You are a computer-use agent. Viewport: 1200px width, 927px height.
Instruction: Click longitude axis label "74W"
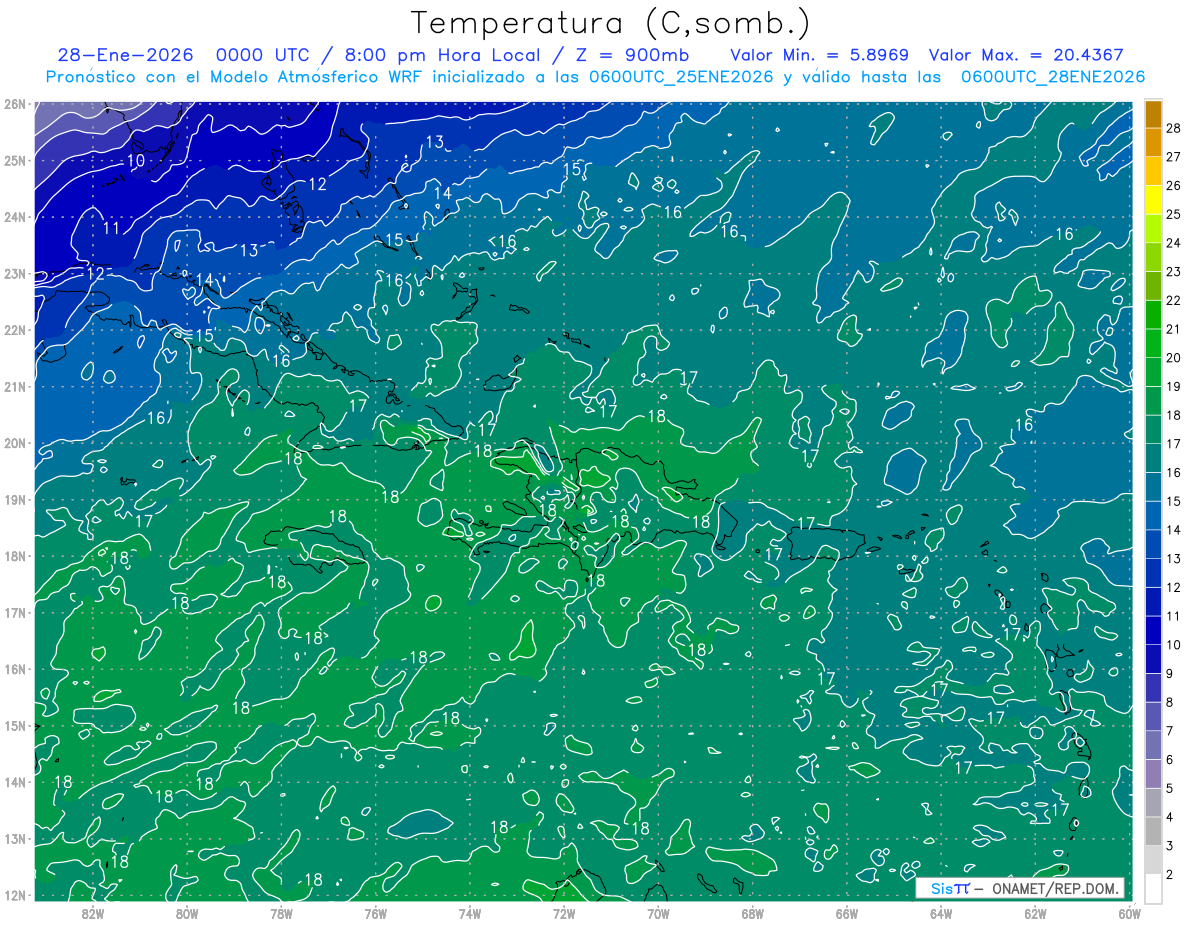tap(470, 913)
